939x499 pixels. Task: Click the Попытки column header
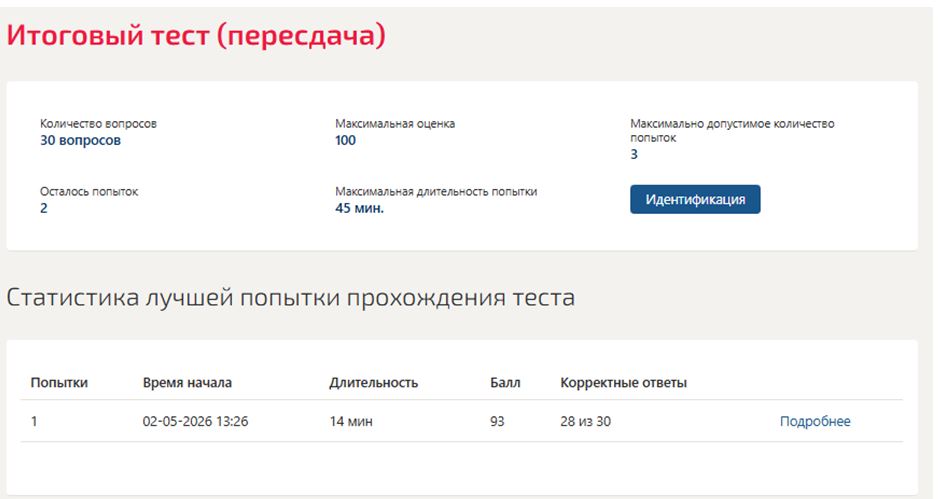[59, 383]
